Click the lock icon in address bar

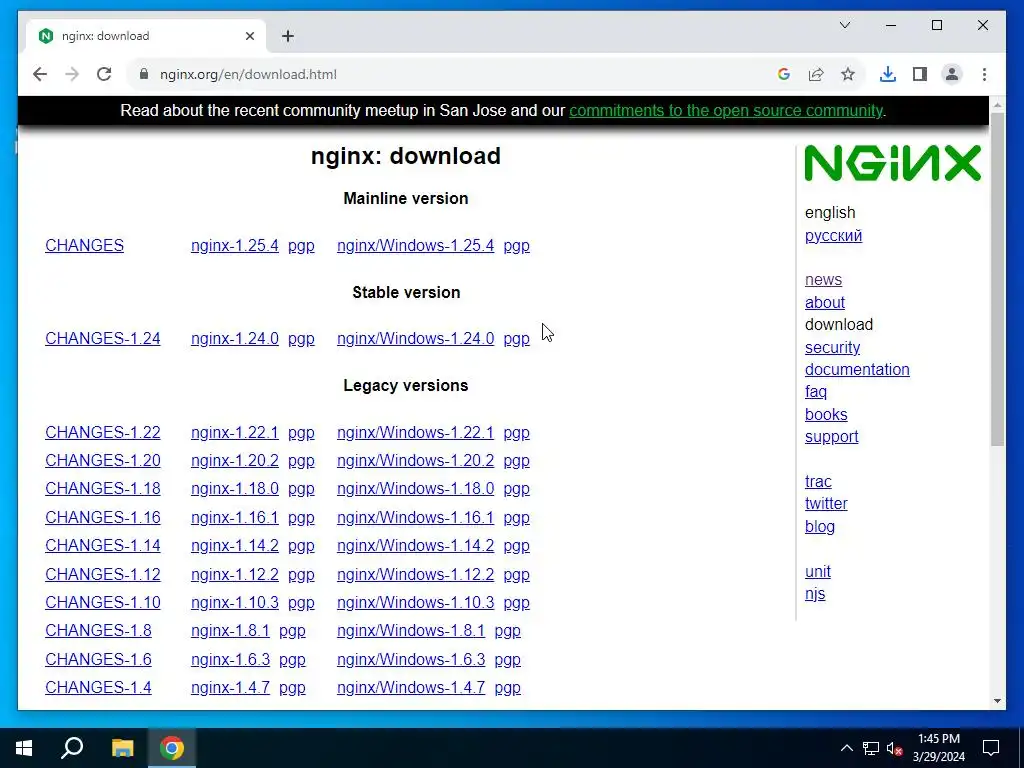144,74
